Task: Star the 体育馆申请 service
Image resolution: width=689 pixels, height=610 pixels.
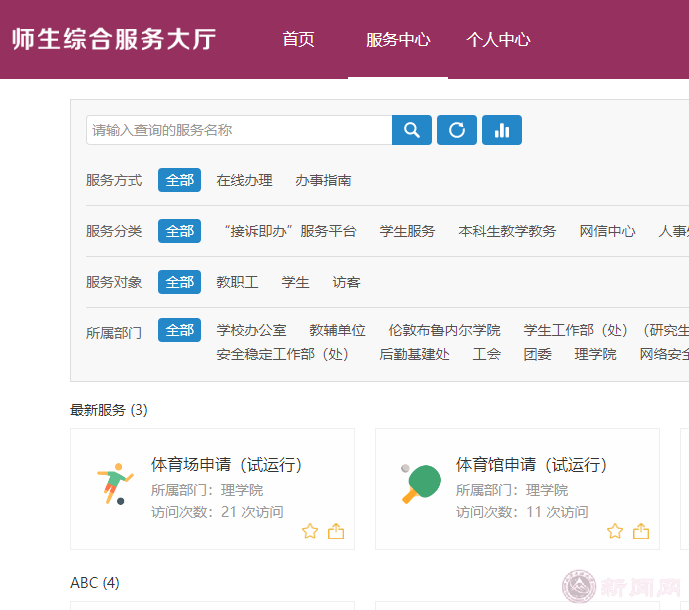Action: coord(615,531)
